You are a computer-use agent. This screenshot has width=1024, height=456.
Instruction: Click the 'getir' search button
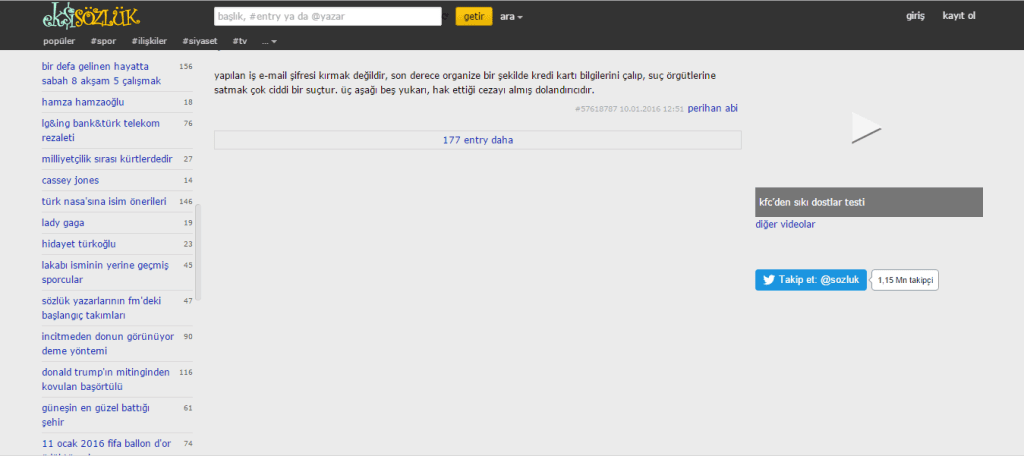pyautogui.click(x=473, y=17)
